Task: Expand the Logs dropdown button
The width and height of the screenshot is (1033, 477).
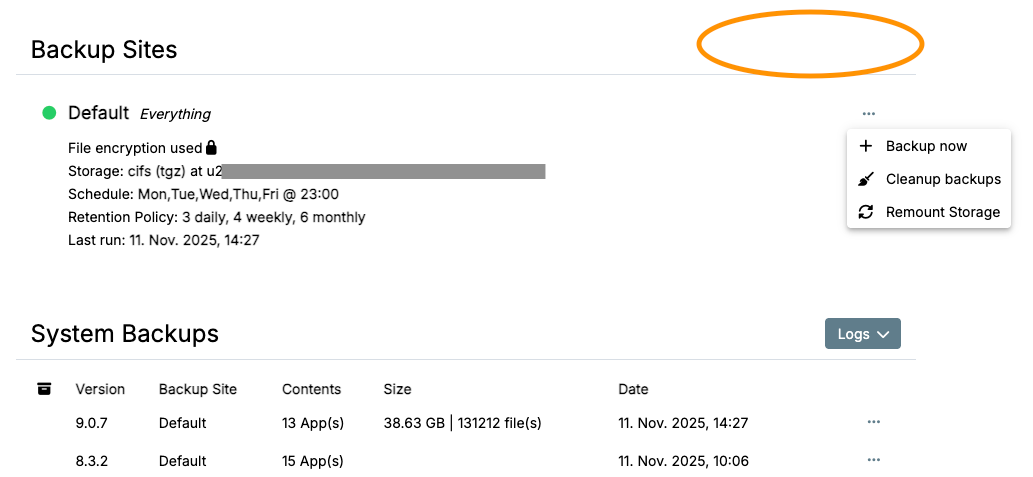Action: click(x=862, y=334)
